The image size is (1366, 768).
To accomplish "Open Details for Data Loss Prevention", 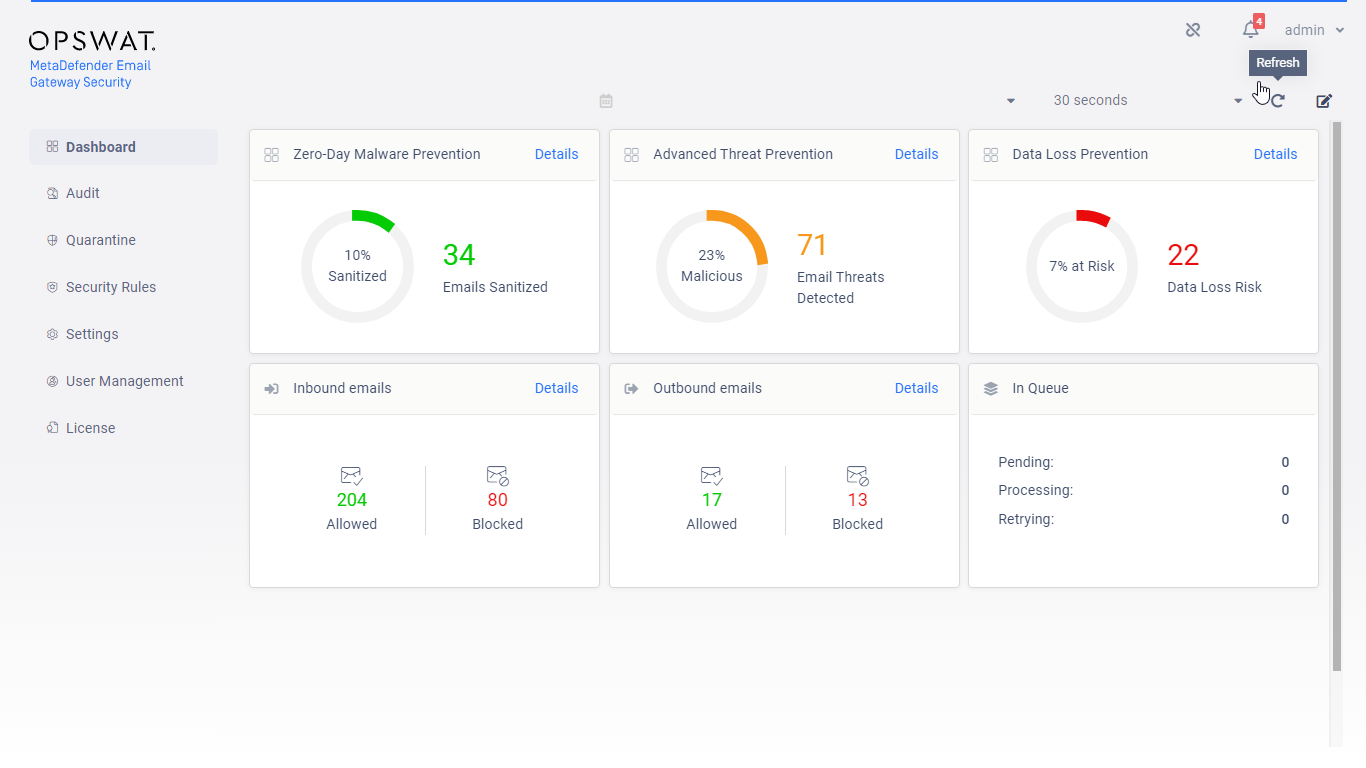I will [1275, 154].
